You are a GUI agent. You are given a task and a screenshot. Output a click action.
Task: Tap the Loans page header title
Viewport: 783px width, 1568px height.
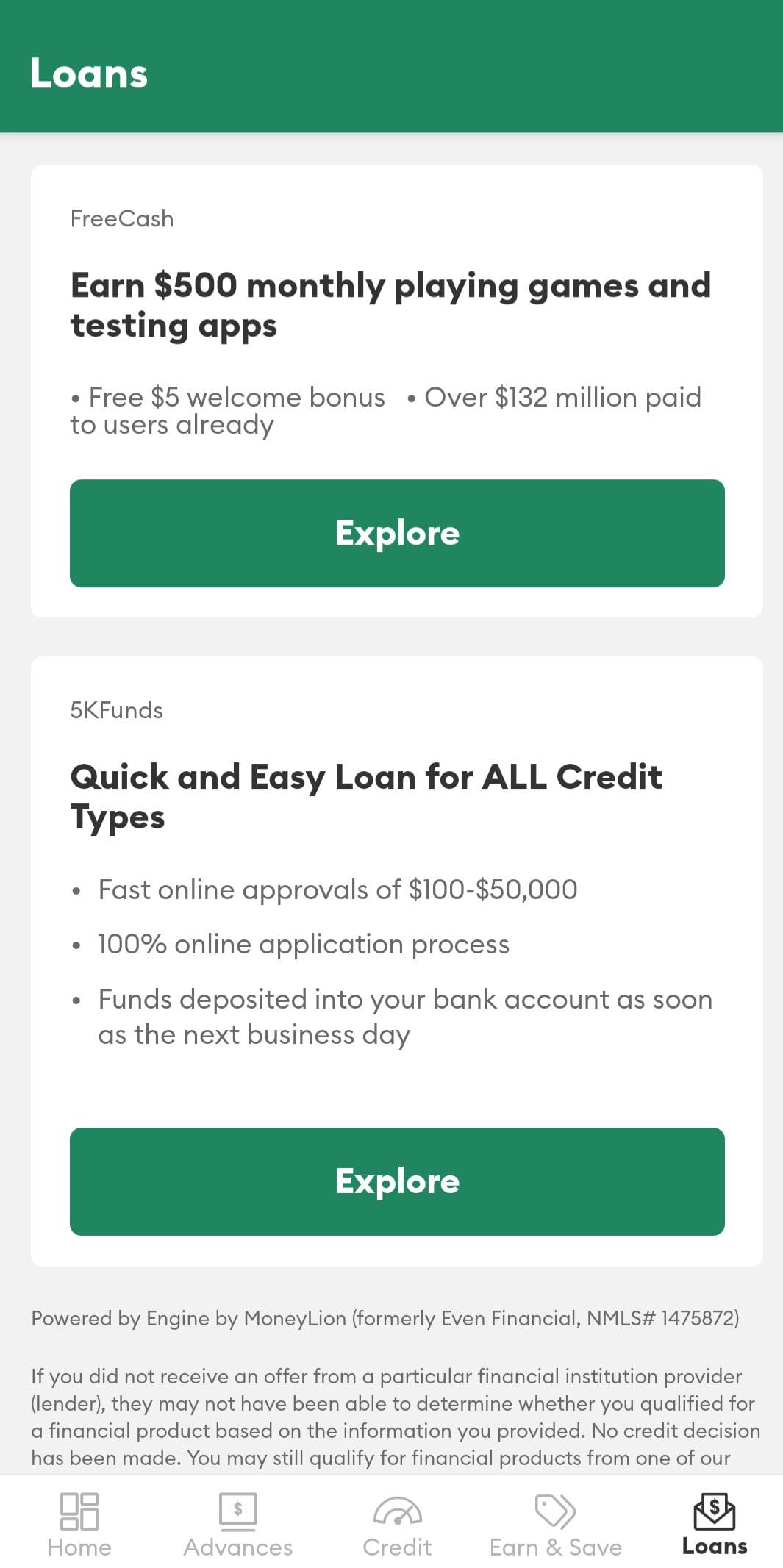point(89,74)
